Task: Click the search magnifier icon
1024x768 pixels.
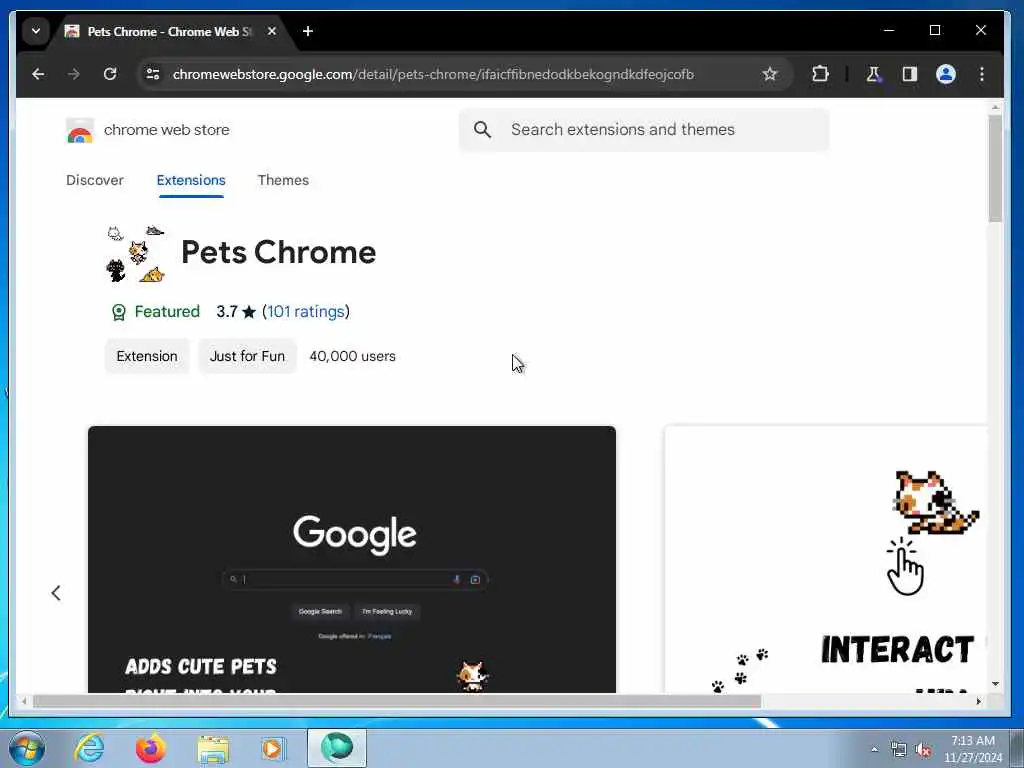Action: click(x=482, y=129)
